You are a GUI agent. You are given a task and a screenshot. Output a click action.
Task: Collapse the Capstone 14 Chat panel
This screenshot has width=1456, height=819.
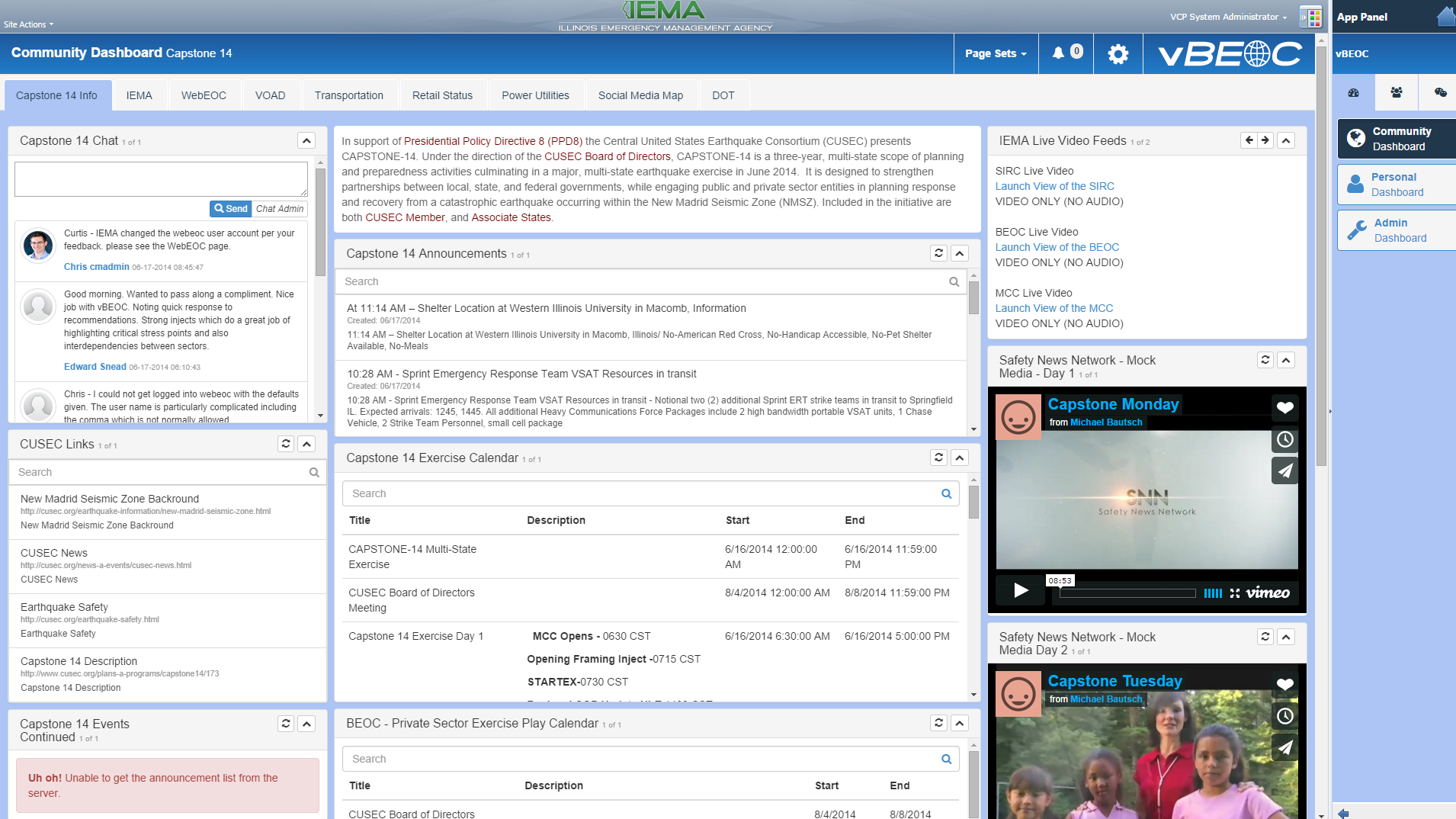coord(306,141)
